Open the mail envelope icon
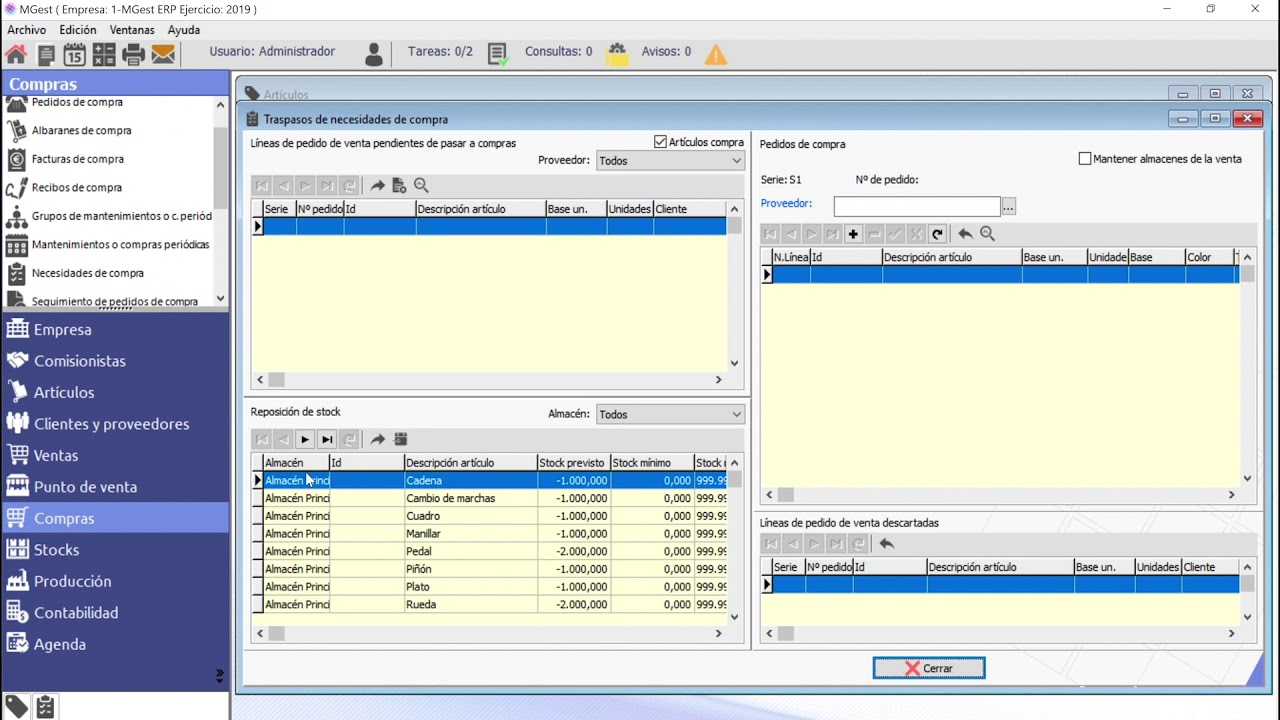The width and height of the screenshot is (1280, 720). (x=163, y=54)
